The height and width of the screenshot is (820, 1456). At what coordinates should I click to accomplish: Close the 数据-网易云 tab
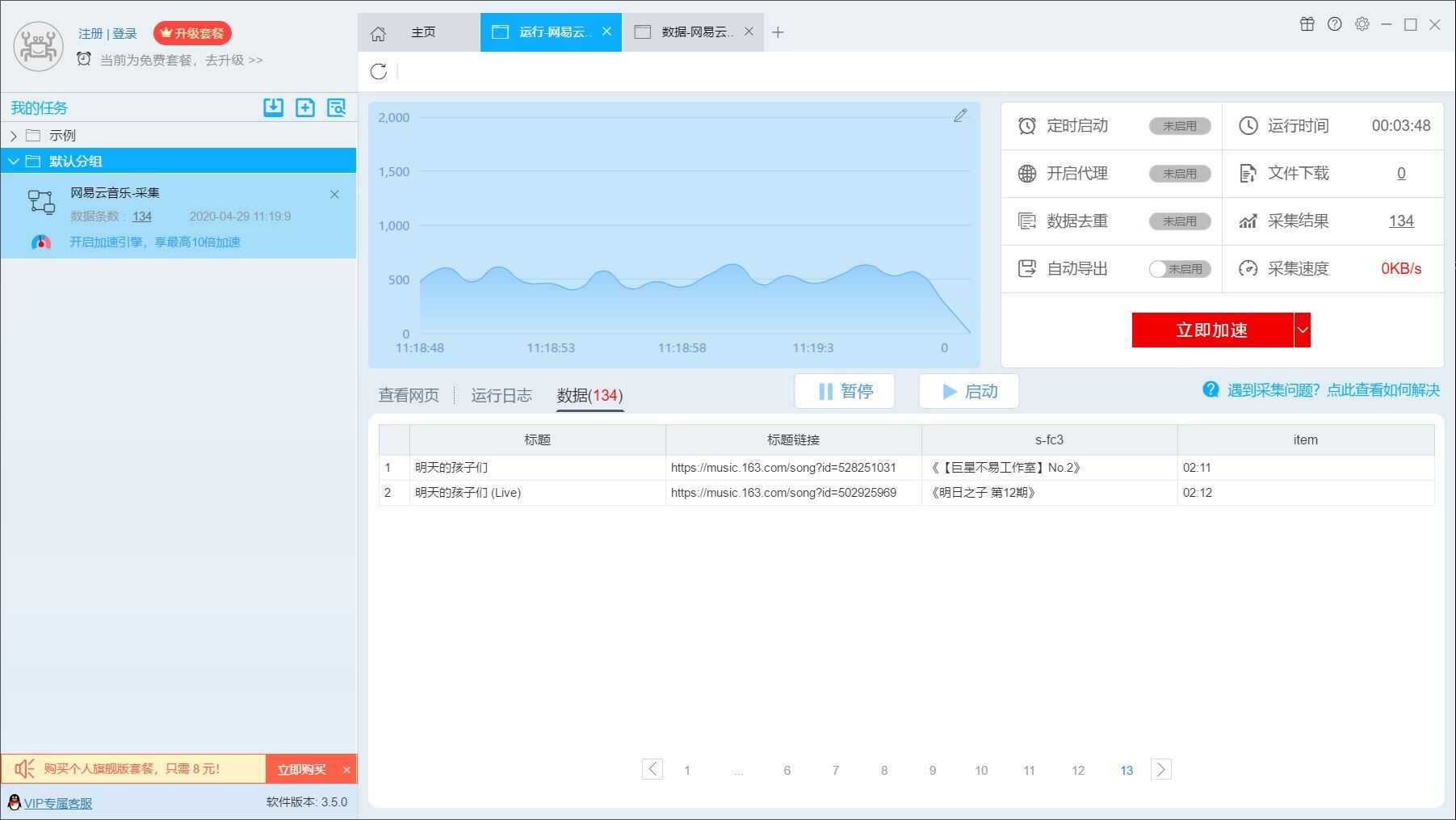pos(749,32)
